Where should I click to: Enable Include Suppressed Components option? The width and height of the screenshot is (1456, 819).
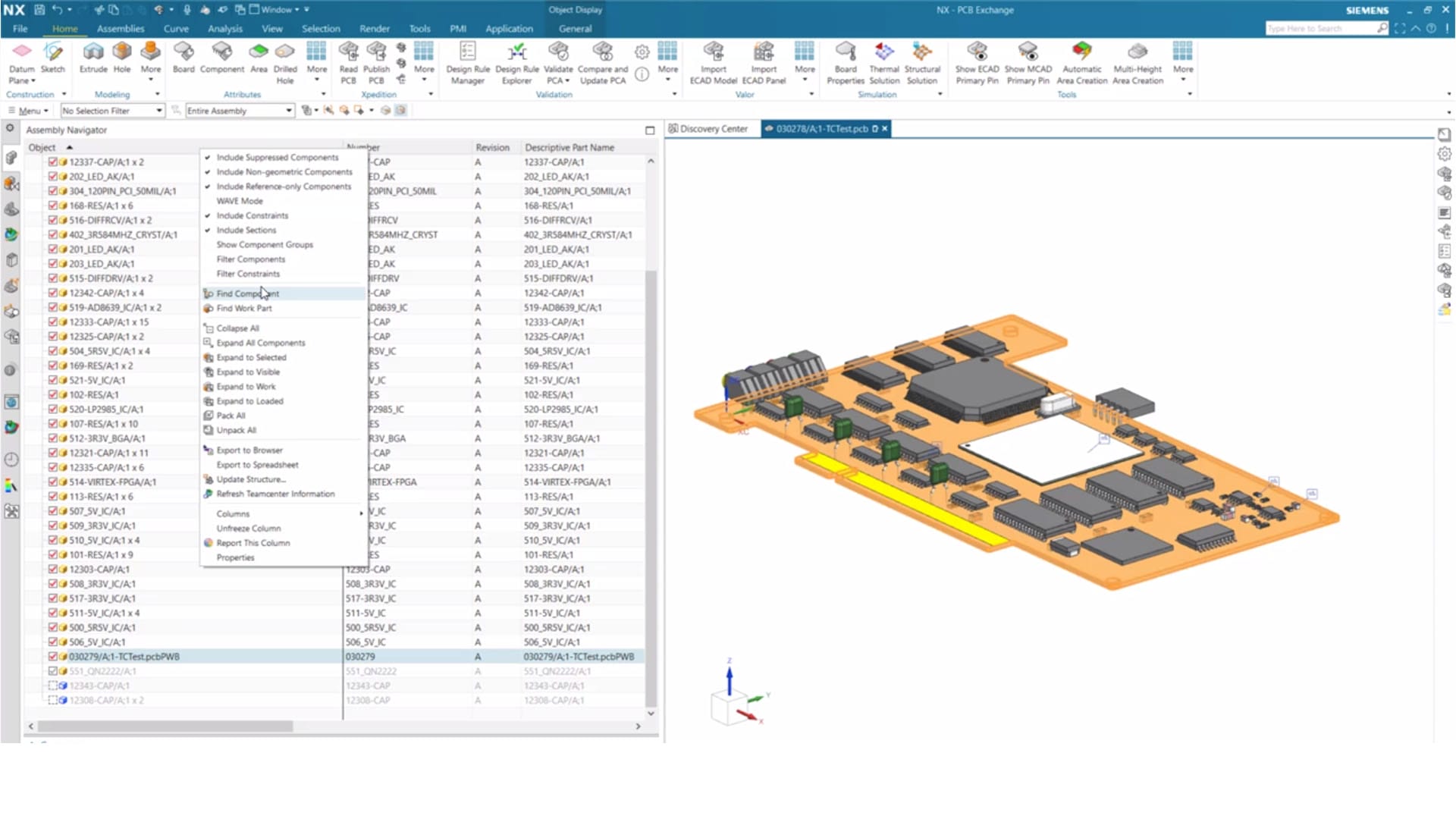point(278,157)
